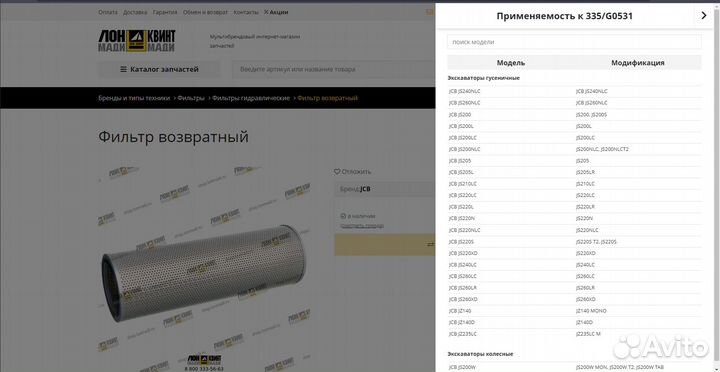The width and height of the screenshot is (720, 372).
Task: Select the JCB JZ140 model cell
Action: point(460,311)
